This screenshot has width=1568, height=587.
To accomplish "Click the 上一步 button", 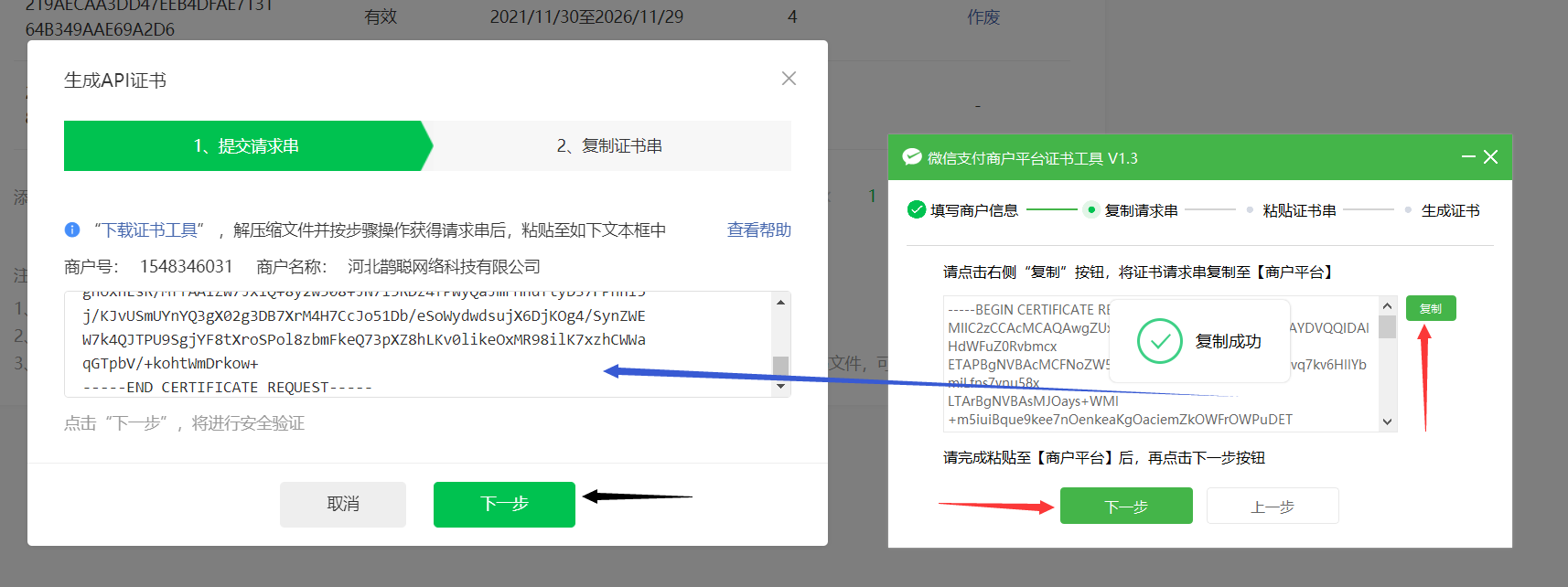I will (1273, 506).
